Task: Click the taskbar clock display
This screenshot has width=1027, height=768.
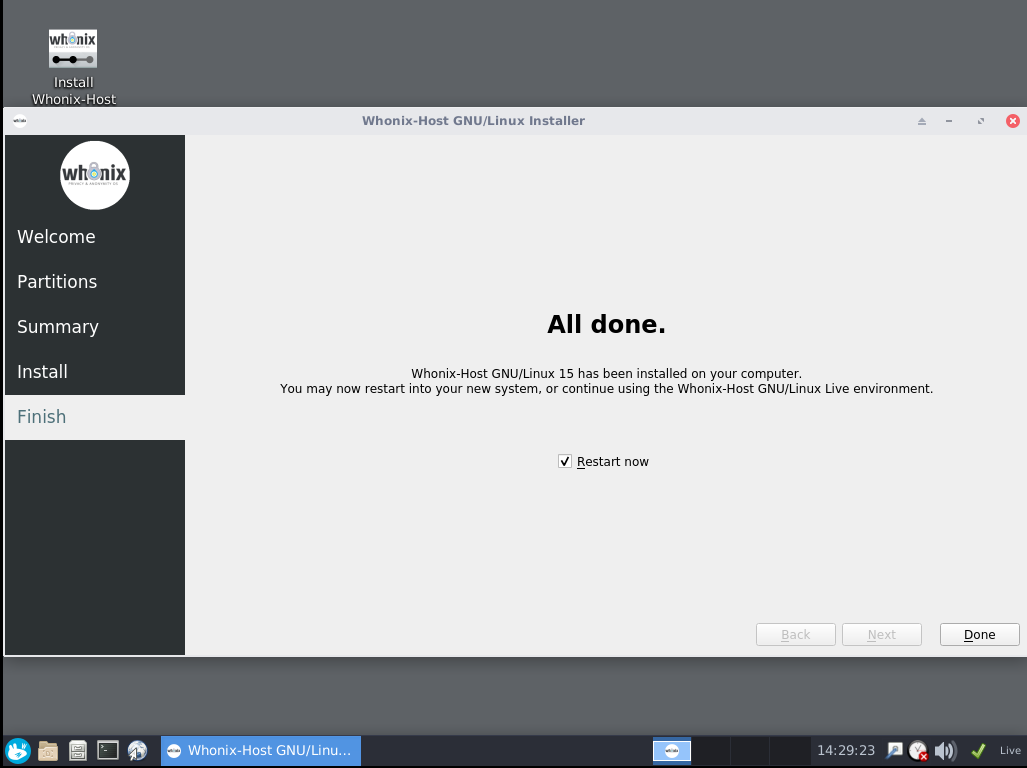Action: [x=846, y=750]
